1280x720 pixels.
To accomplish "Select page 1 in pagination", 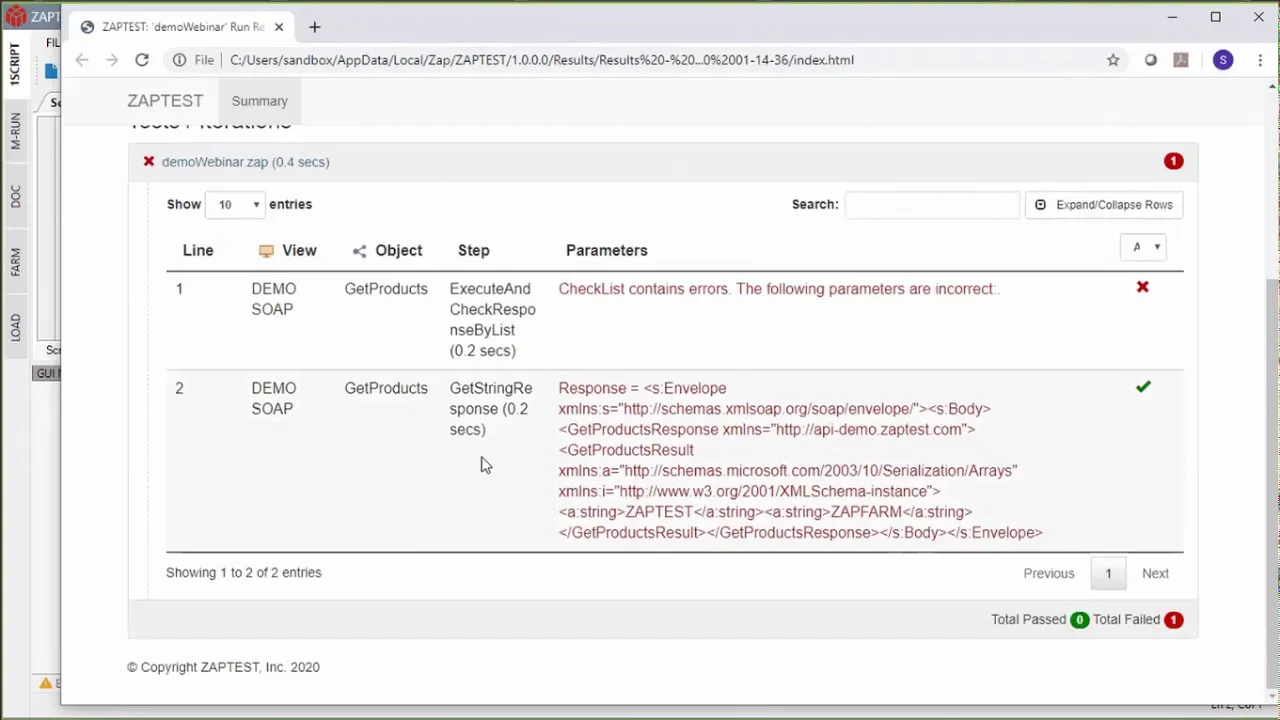I will 1108,573.
